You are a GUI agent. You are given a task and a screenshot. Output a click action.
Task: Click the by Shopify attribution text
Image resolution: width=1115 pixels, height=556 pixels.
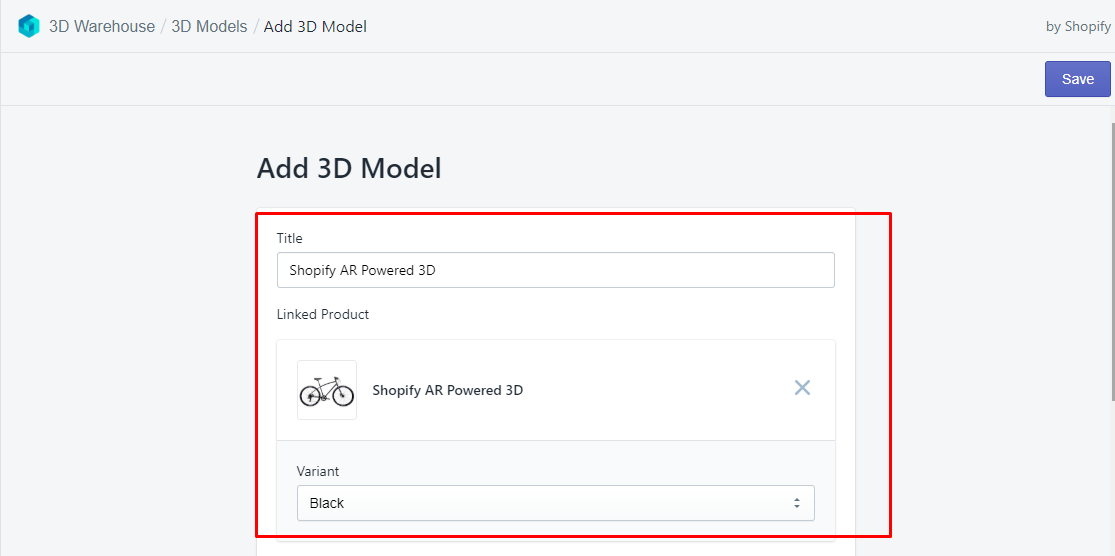click(1078, 27)
